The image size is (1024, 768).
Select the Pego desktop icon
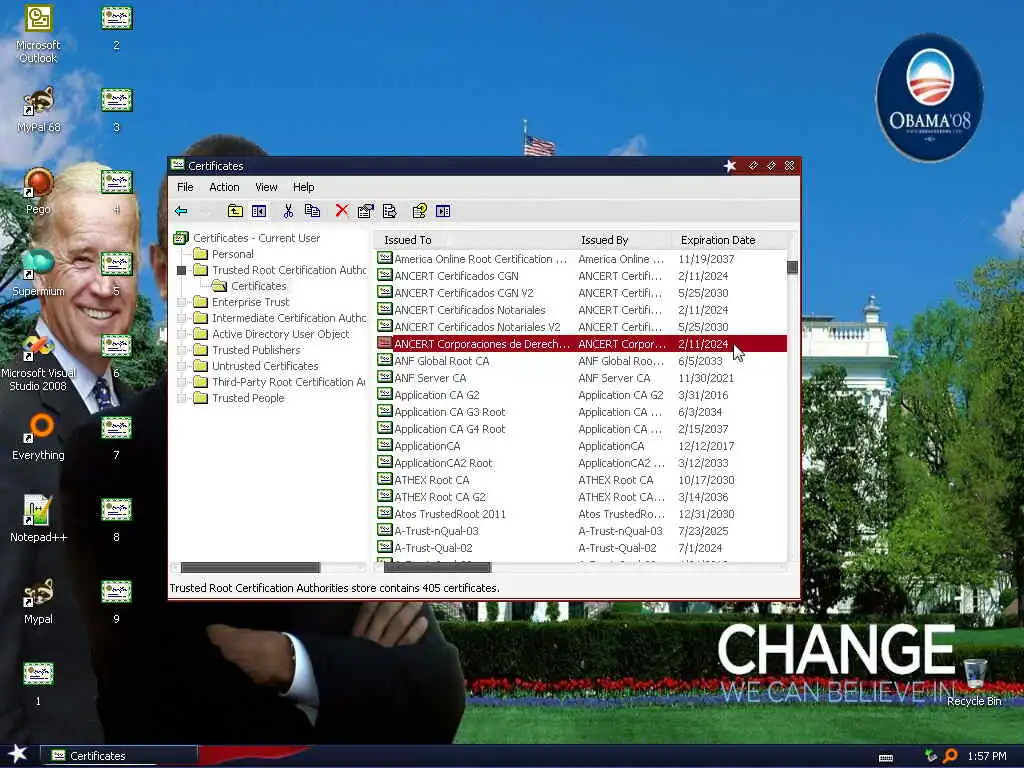coord(38,191)
